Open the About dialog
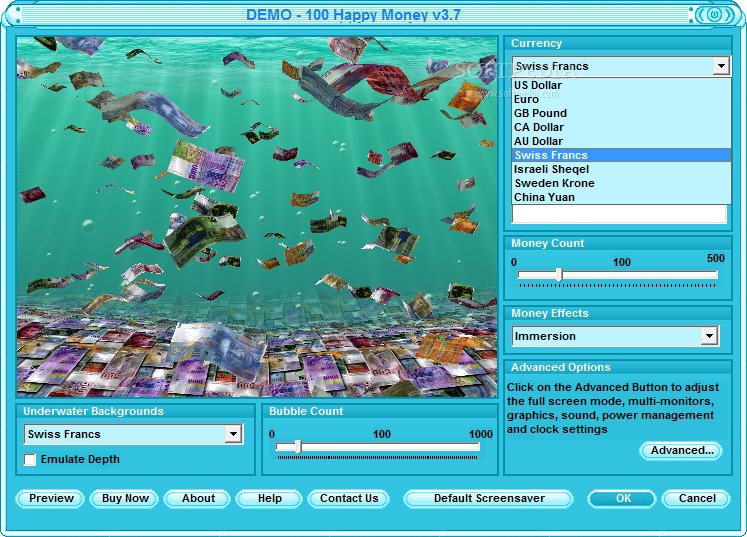 tap(198, 498)
